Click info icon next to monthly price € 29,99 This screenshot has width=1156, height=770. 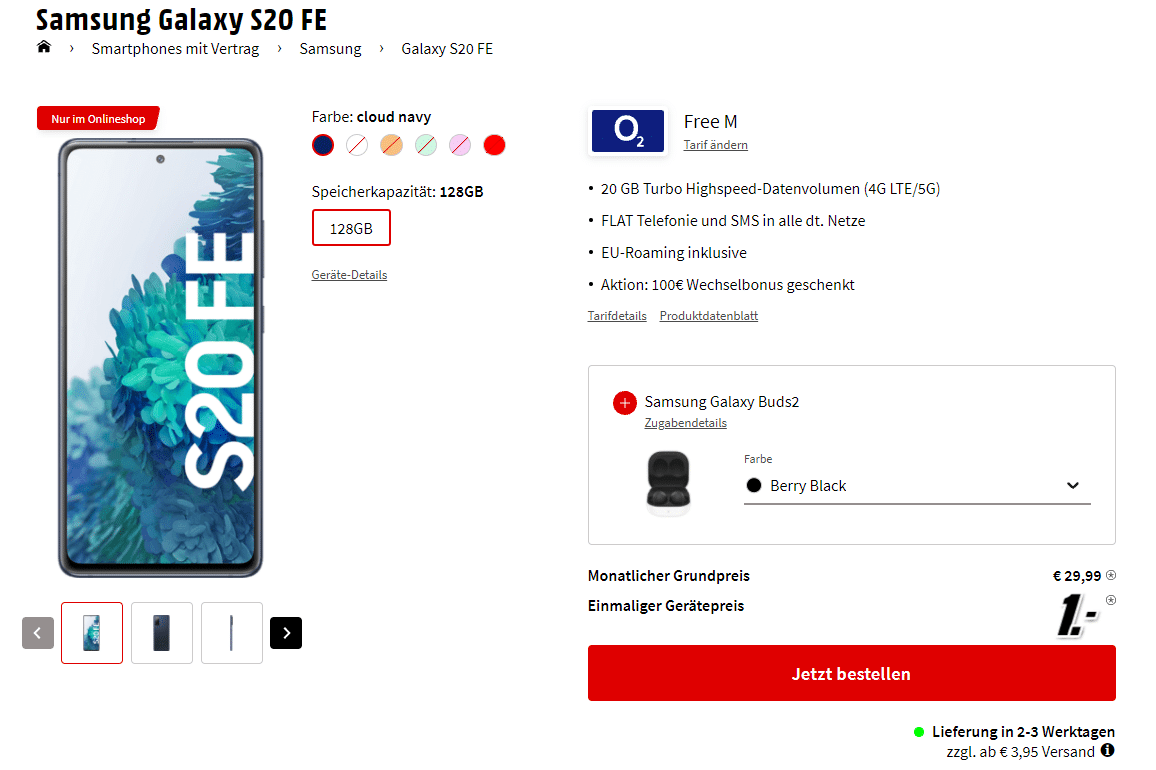coord(1111,575)
